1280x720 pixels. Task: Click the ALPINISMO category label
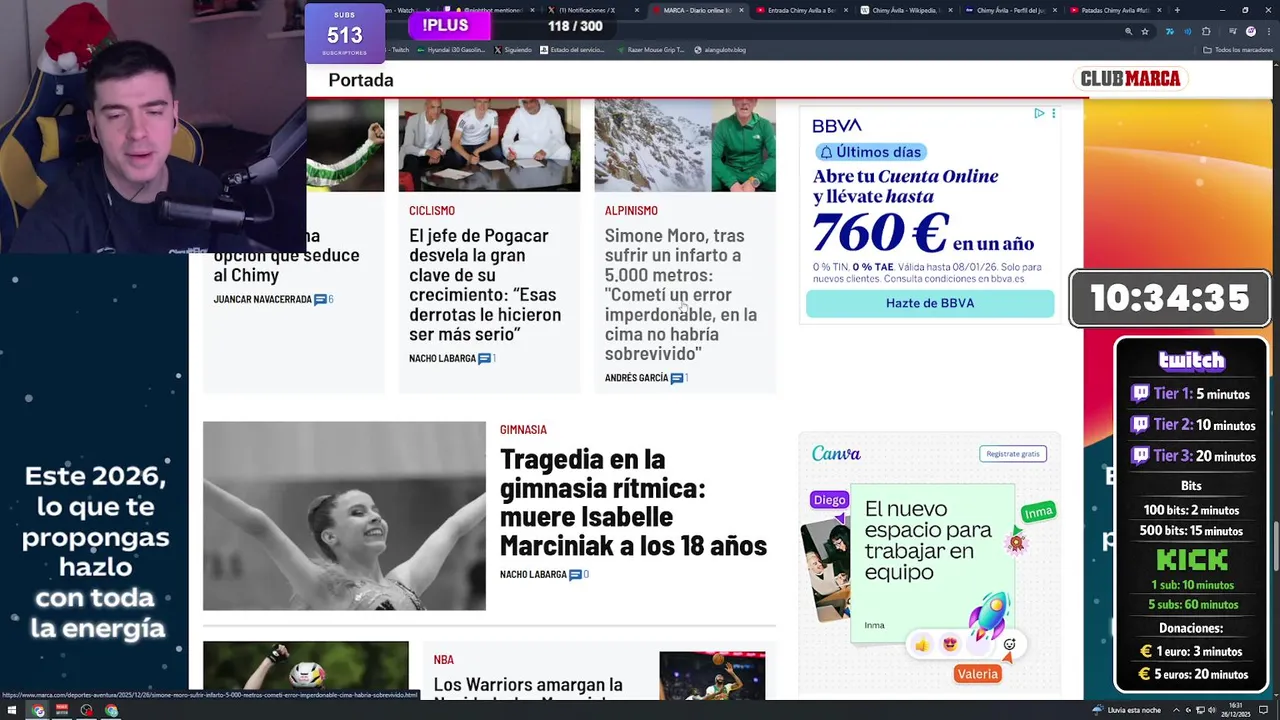(631, 211)
